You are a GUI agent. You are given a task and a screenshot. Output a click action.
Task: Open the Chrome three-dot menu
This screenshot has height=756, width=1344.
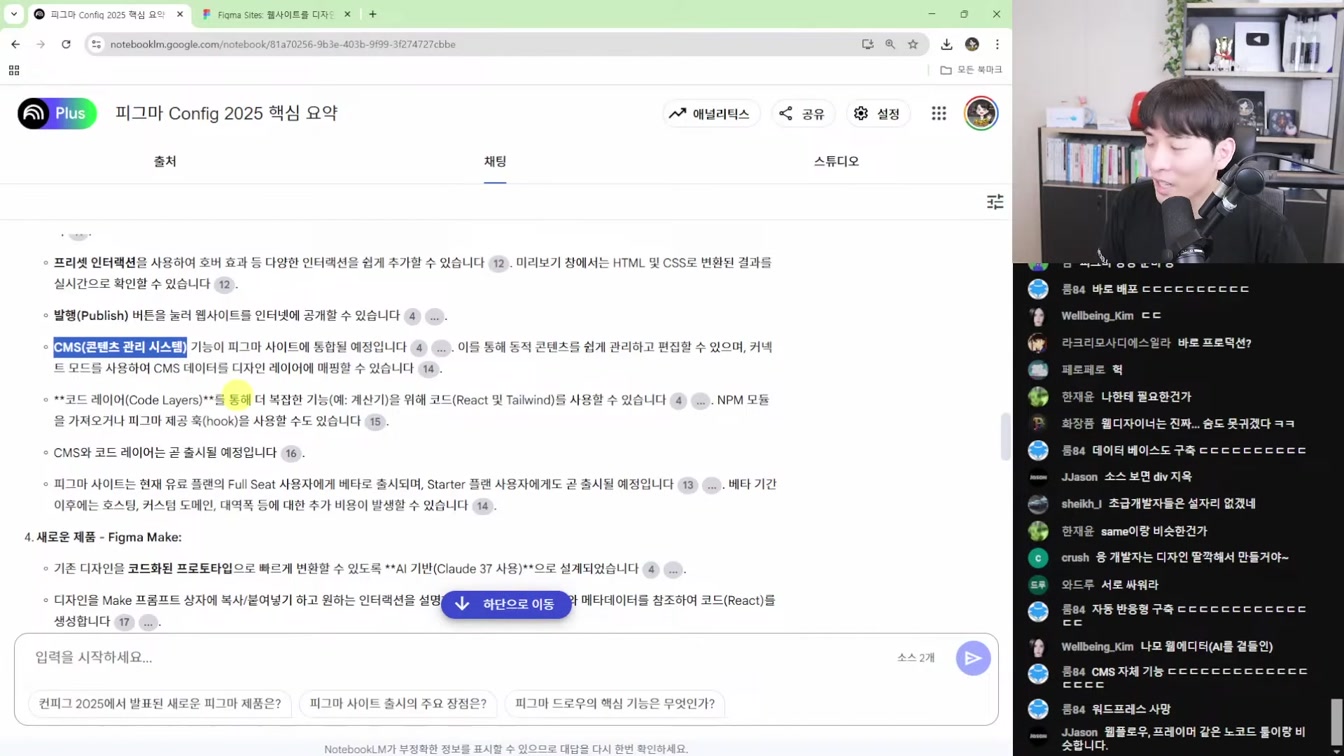997,44
